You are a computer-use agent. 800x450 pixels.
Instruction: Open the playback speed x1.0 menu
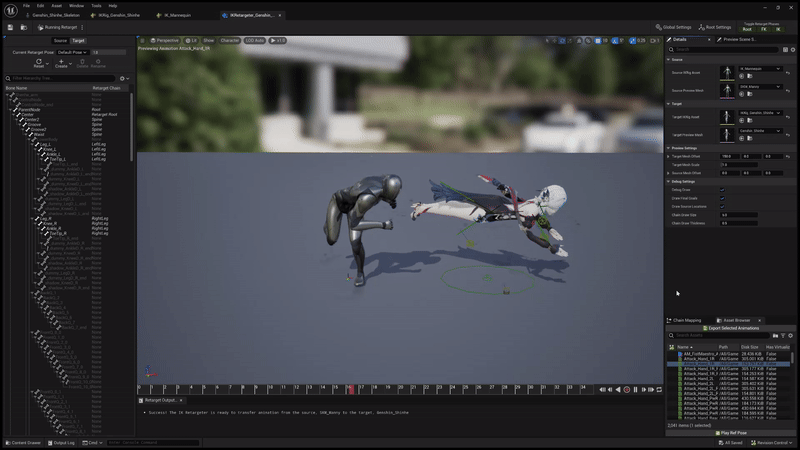click(278, 40)
